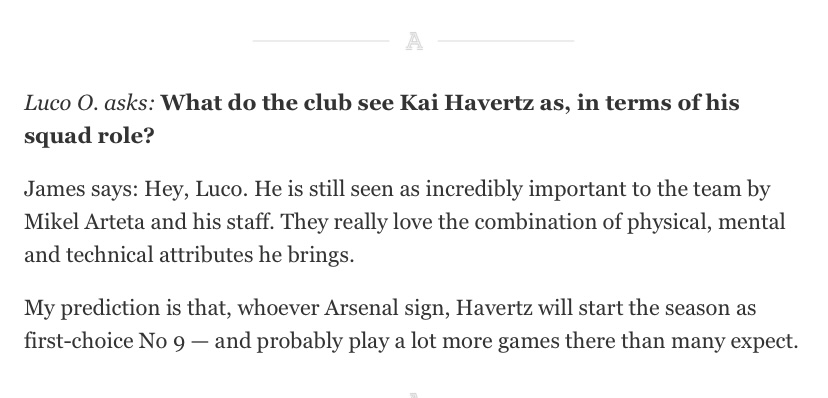The width and height of the screenshot is (828, 398).
Task: Click the phrase 'technical attributes he brings.'
Action: (210, 255)
